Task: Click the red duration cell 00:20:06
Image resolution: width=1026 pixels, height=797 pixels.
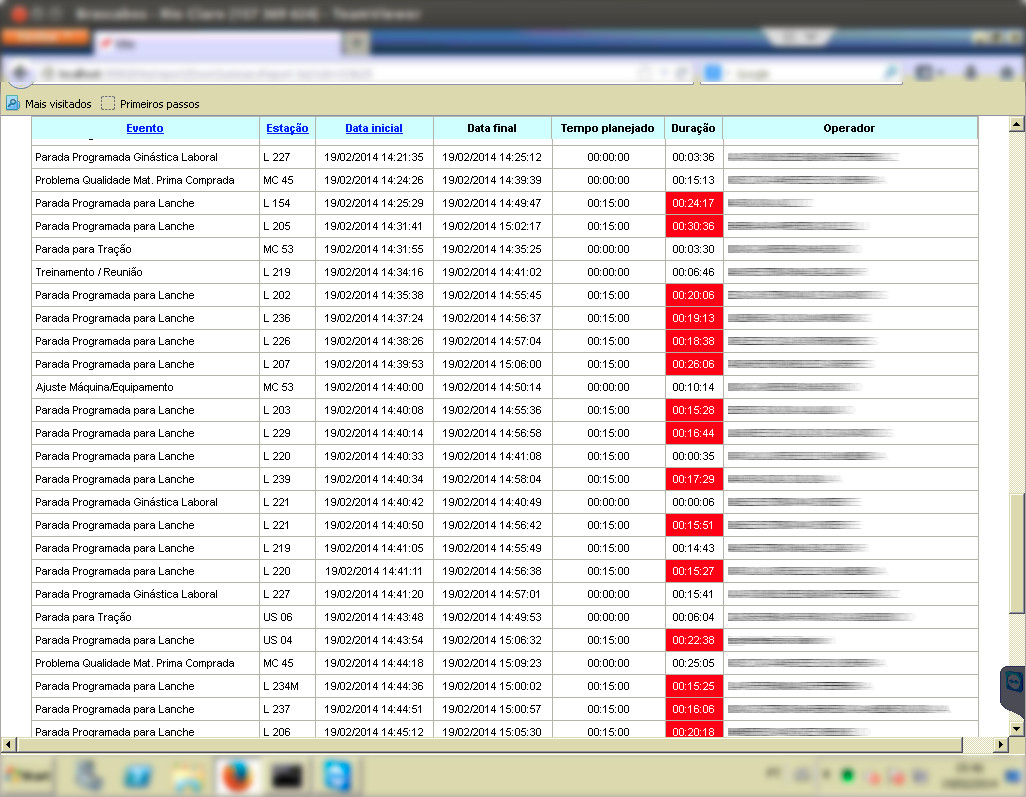Action: coord(694,295)
